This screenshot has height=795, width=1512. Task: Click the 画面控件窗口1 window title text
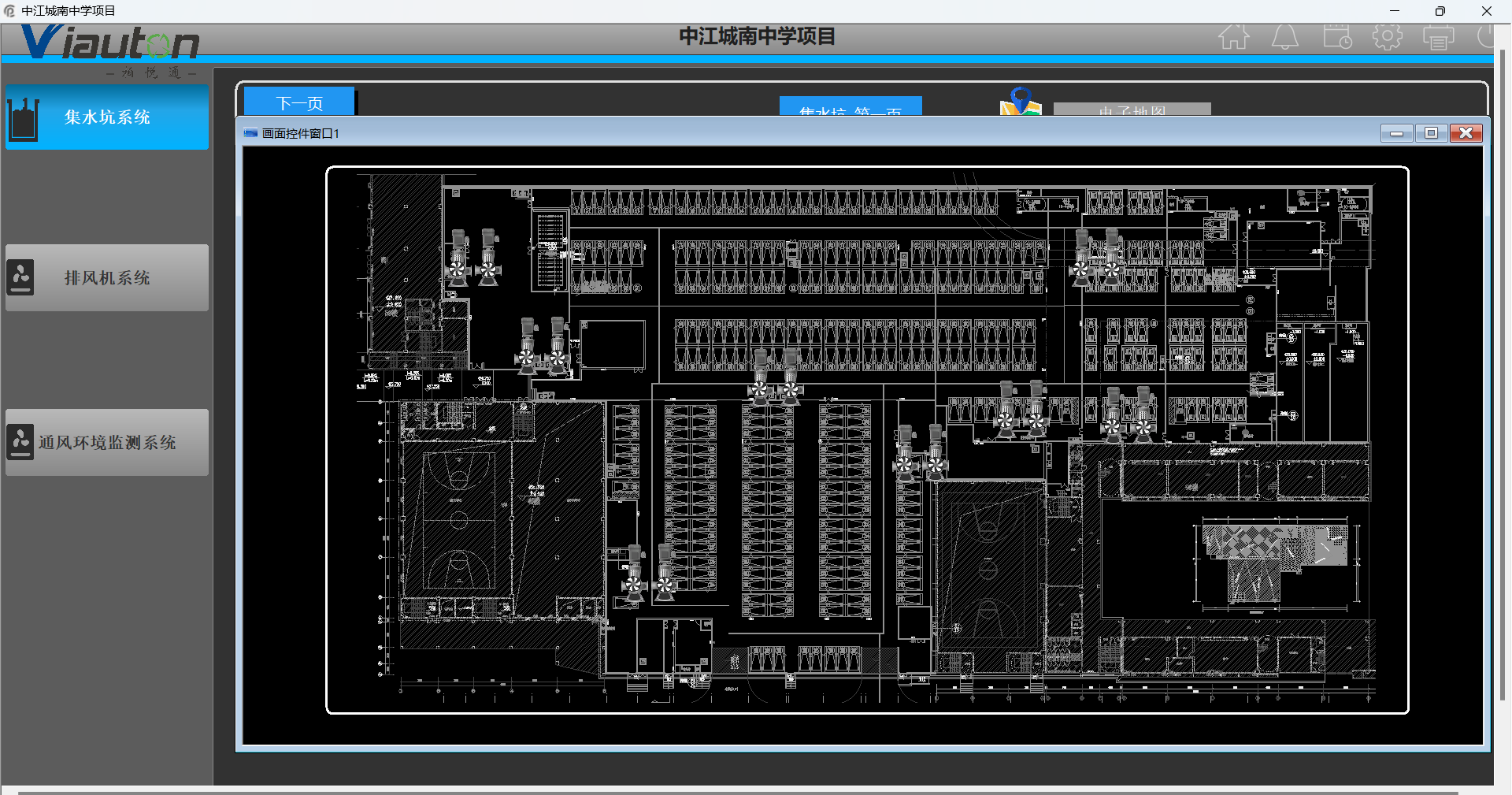[x=300, y=134]
